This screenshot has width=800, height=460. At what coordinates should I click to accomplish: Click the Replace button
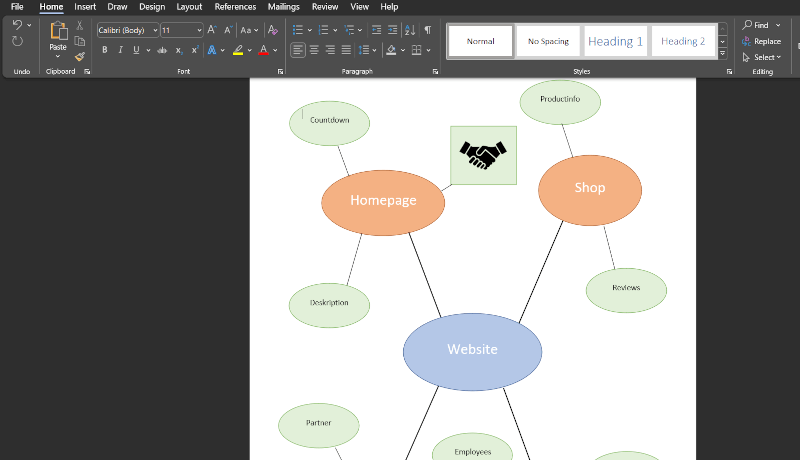(761, 41)
